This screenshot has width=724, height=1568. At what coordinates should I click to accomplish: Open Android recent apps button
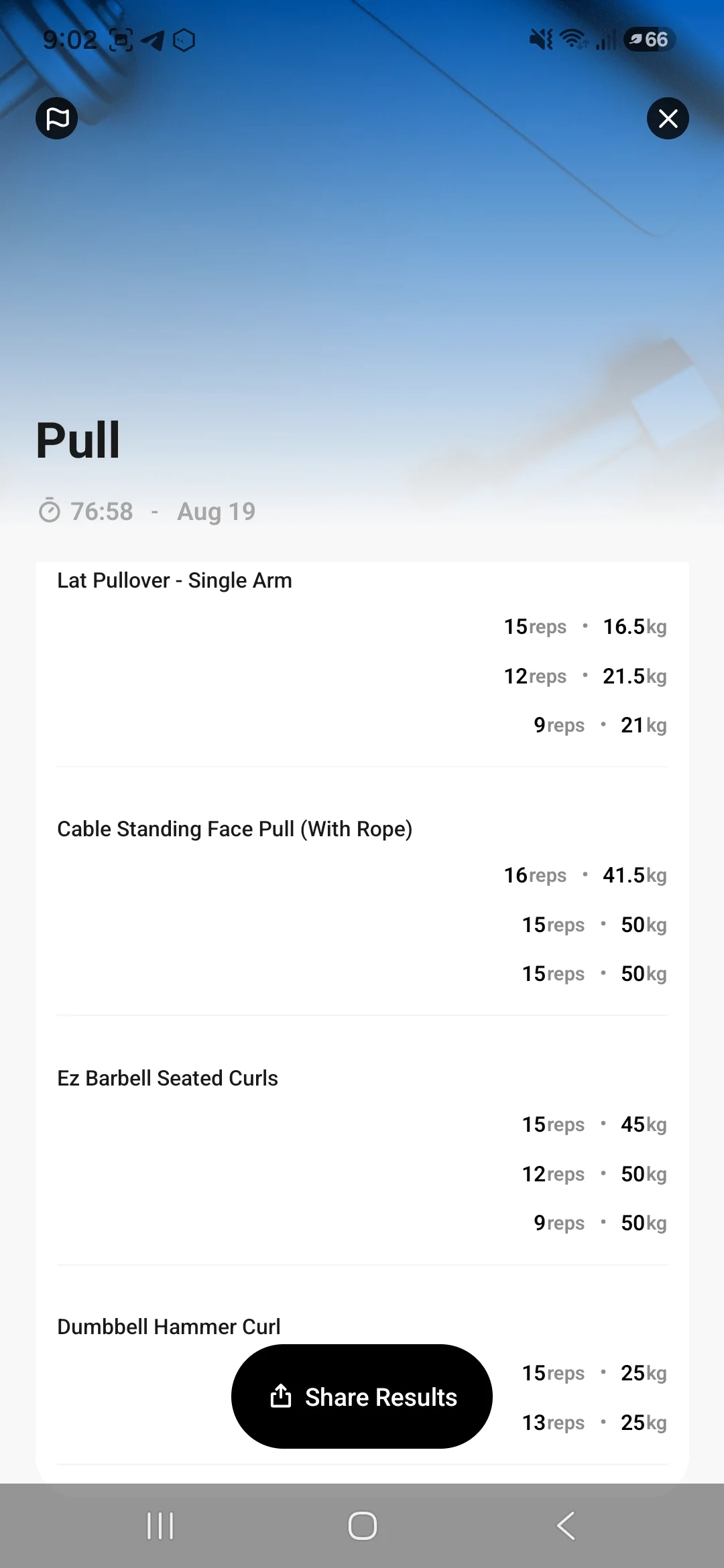(160, 1526)
